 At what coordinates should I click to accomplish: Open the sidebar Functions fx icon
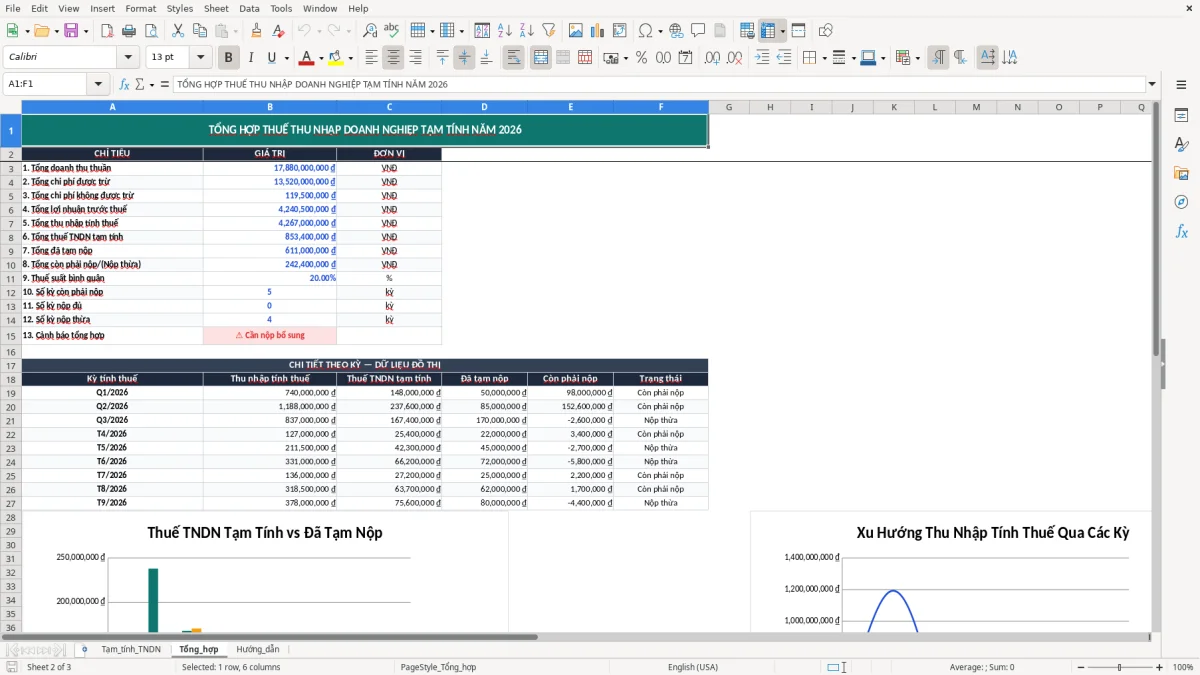pyautogui.click(x=1181, y=231)
